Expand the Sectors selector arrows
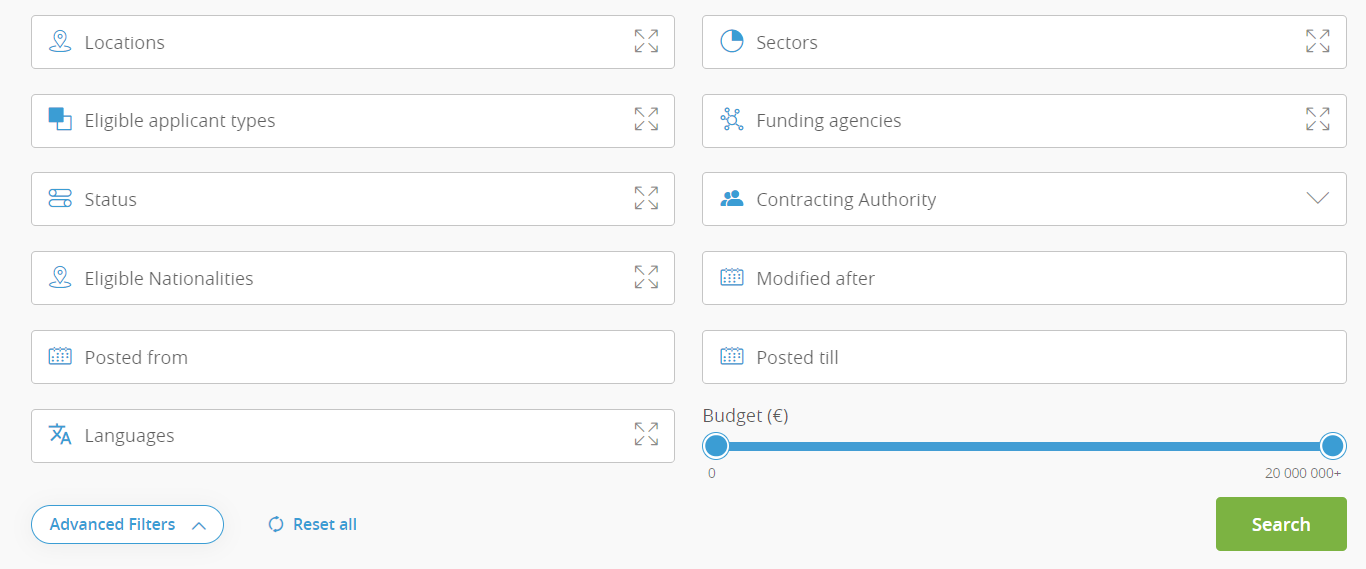 click(x=1318, y=41)
